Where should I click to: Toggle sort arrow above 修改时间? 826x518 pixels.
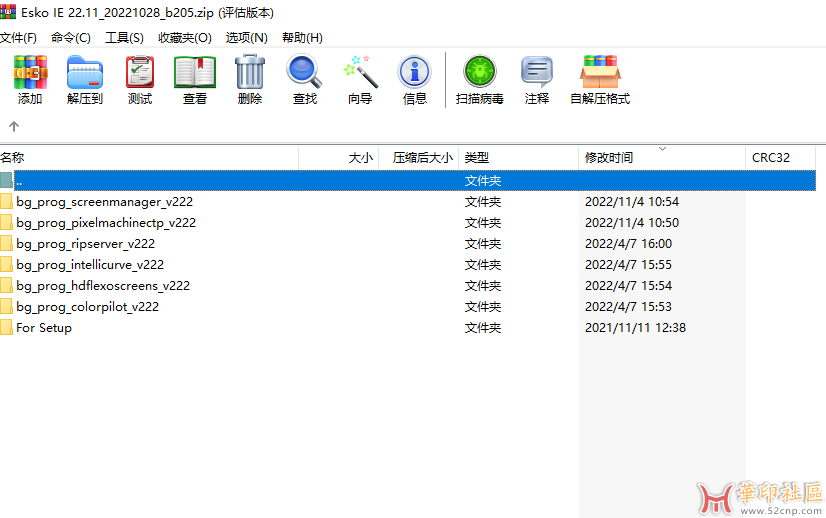(663, 149)
